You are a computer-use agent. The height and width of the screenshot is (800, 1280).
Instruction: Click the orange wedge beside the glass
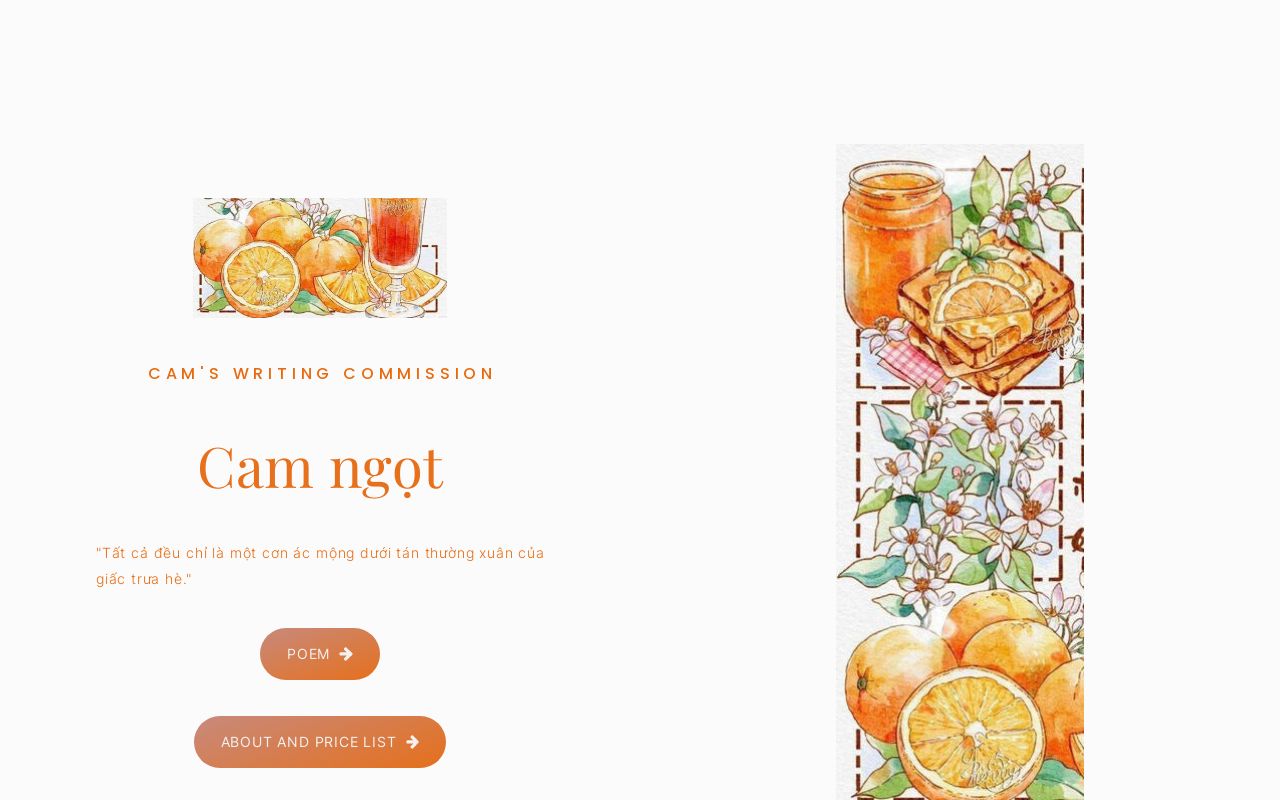click(x=344, y=290)
